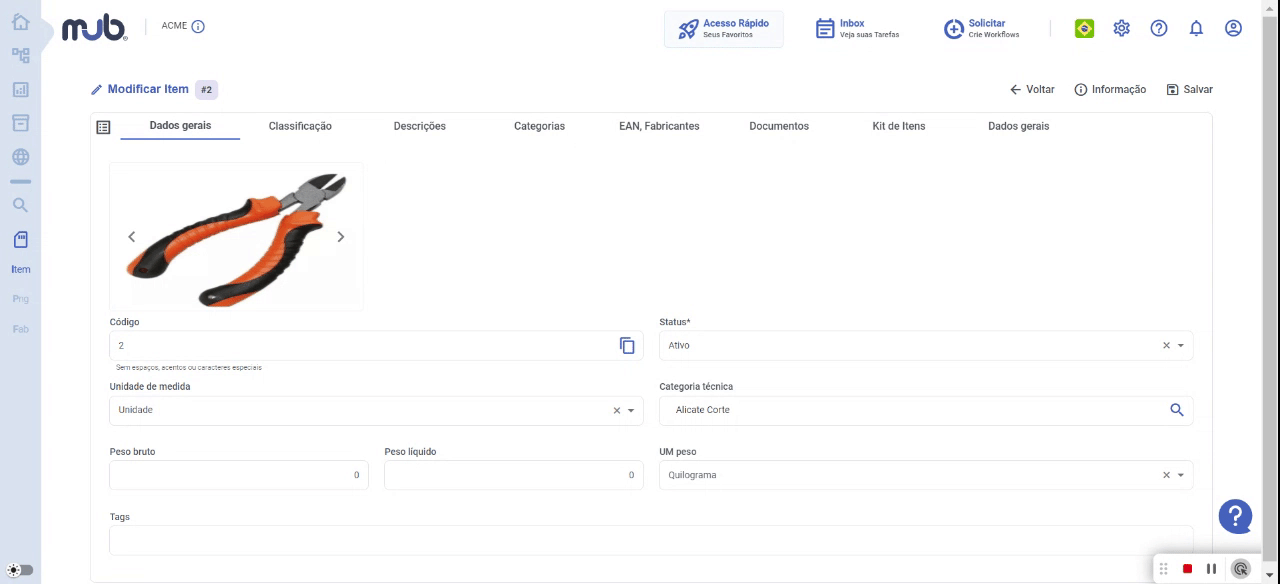
Task: Click the search magnifier in left sidebar
Action: coord(20,205)
